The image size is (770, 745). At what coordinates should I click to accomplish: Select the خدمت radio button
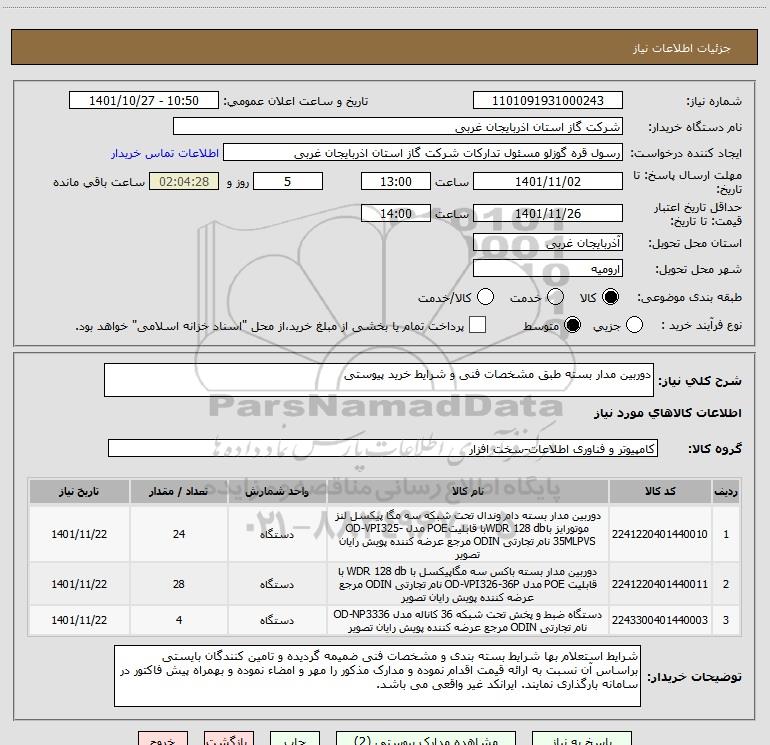coord(555,297)
